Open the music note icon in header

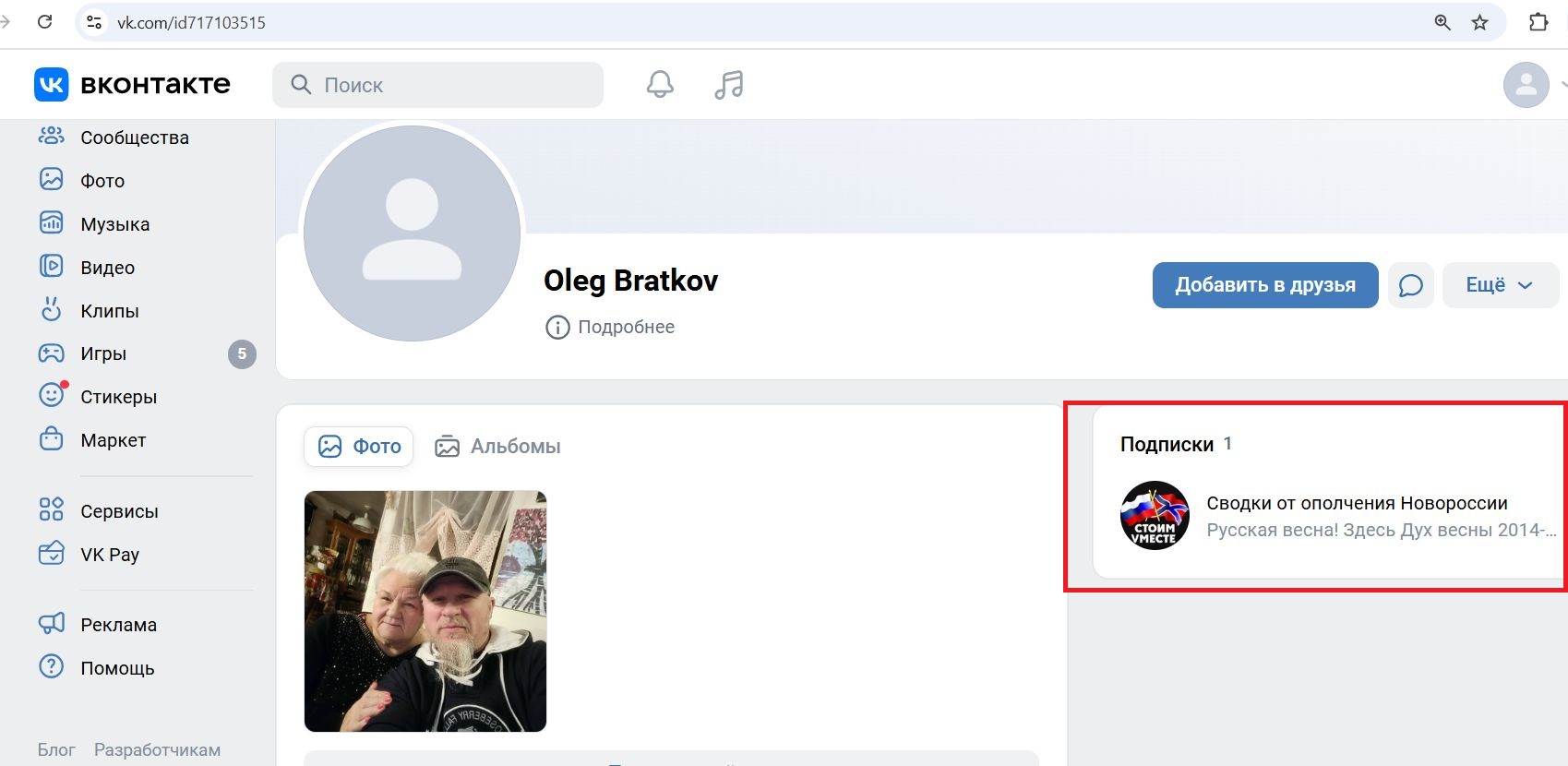point(729,85)
